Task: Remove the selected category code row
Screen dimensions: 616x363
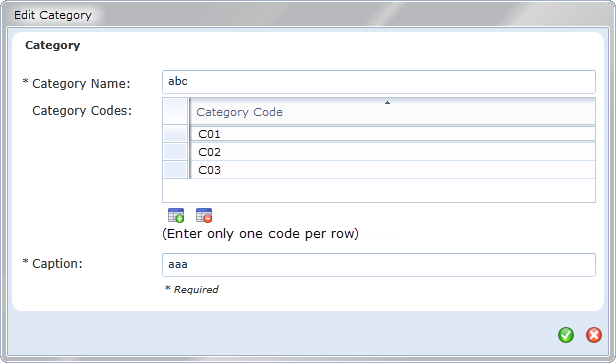Action: [x=204, y=215]
